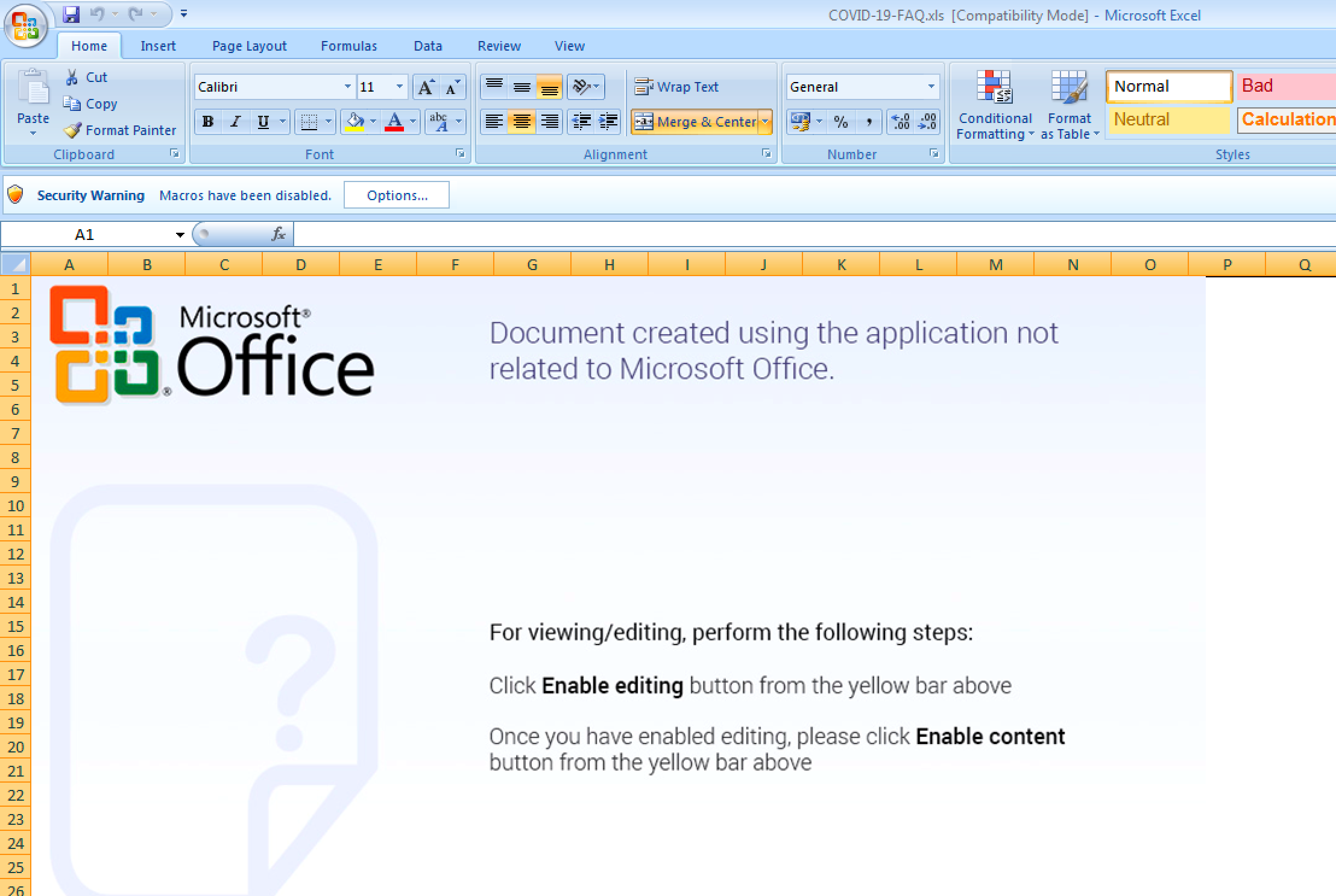
Task: Apply the Neutral cell style
Action: coord(1169,120)
